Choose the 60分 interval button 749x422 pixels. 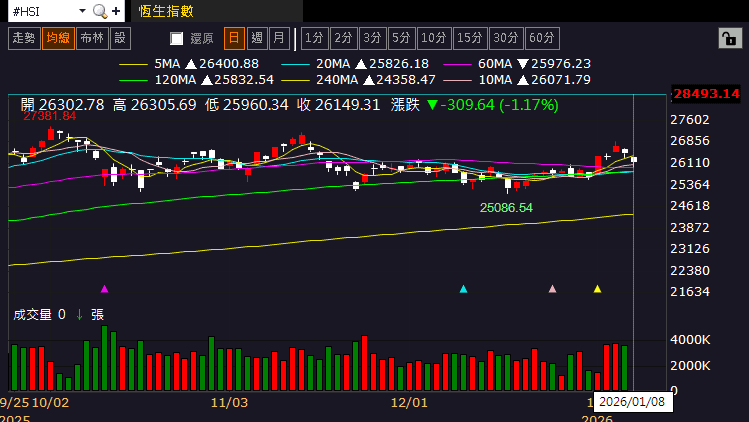click(542, 38)
